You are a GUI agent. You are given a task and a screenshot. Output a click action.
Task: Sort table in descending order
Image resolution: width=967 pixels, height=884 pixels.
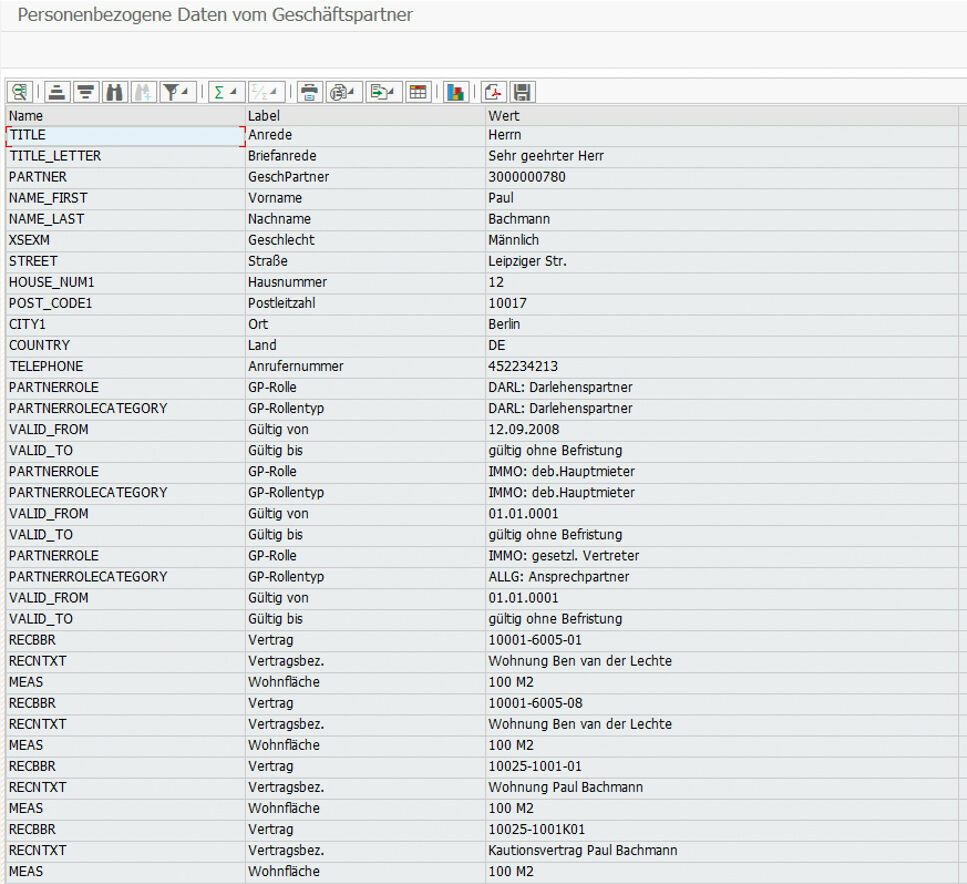pyautogui.click(x=85, y=92)
